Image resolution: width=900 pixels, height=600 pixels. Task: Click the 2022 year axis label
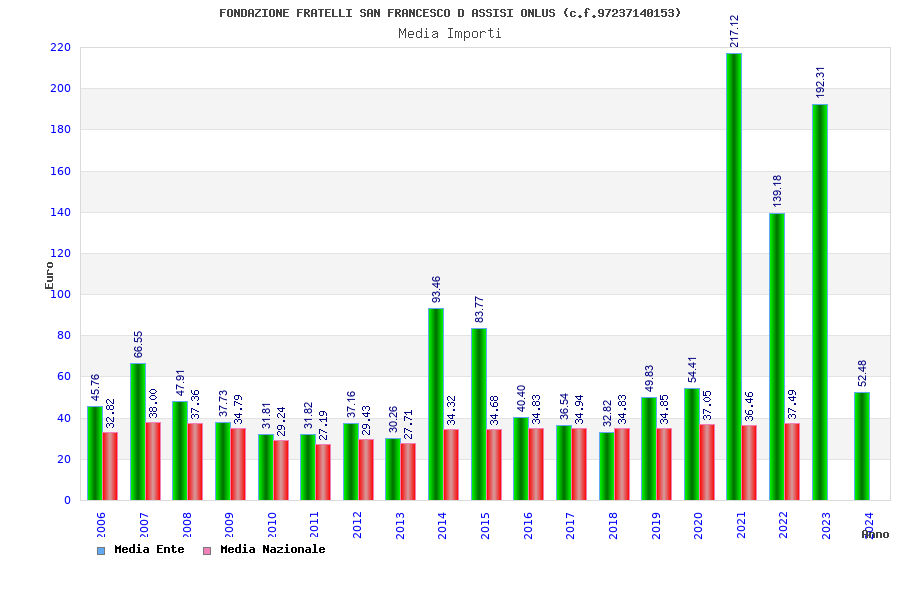tap(783, 525)
